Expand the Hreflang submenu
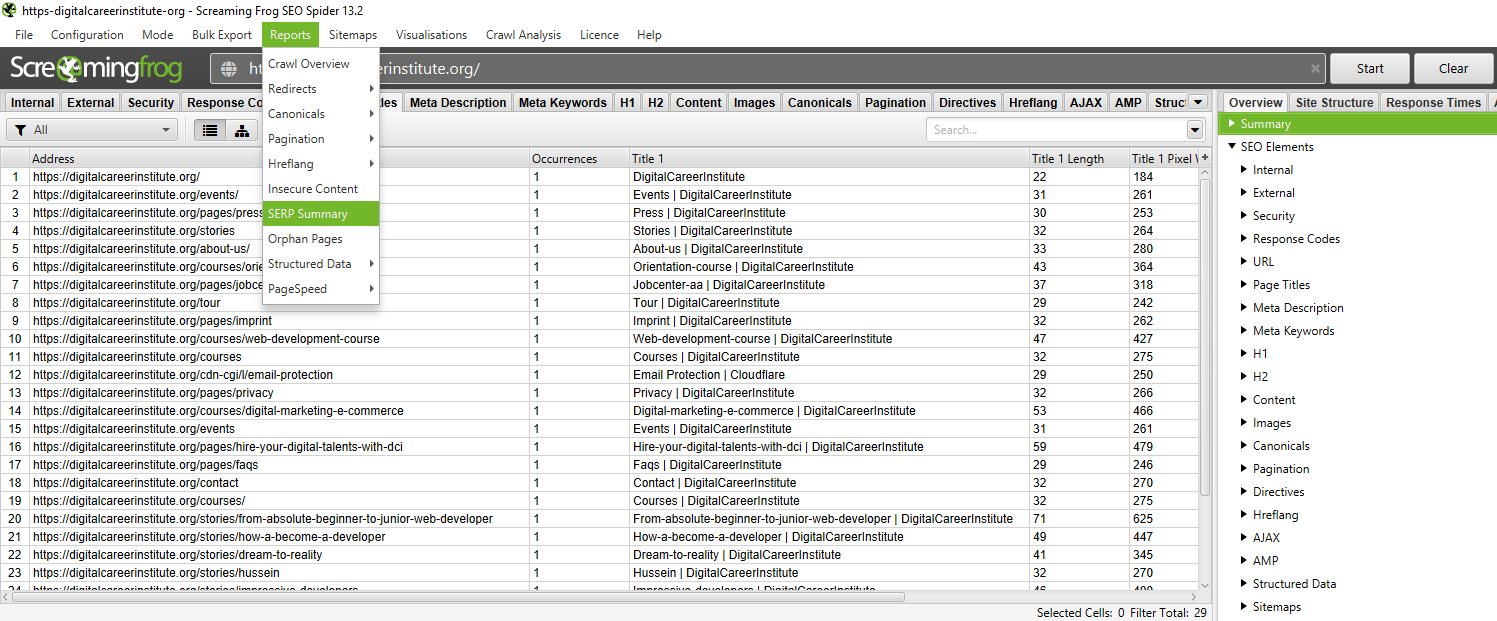Viewport: 1497px width, 621px height. (321, 164)
